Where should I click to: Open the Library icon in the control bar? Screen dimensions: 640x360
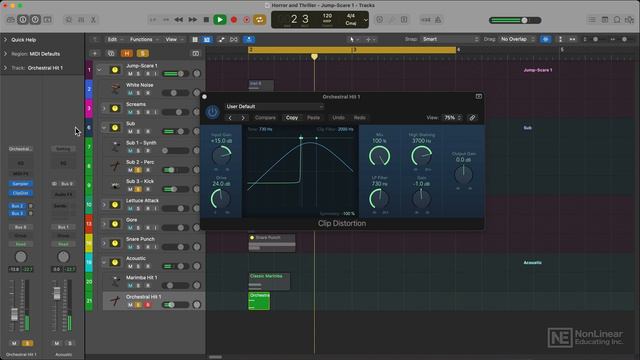(11, 20)
